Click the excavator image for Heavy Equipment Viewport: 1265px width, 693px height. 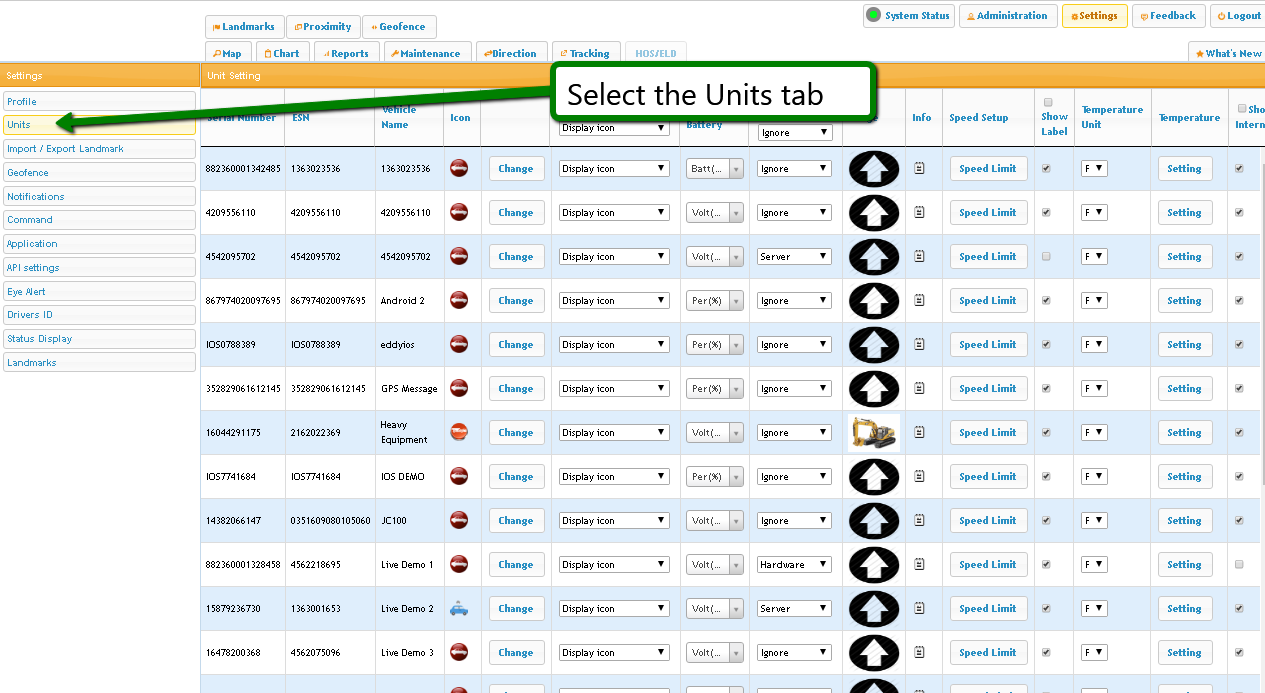pyautogui.click(x=873, y=433)
